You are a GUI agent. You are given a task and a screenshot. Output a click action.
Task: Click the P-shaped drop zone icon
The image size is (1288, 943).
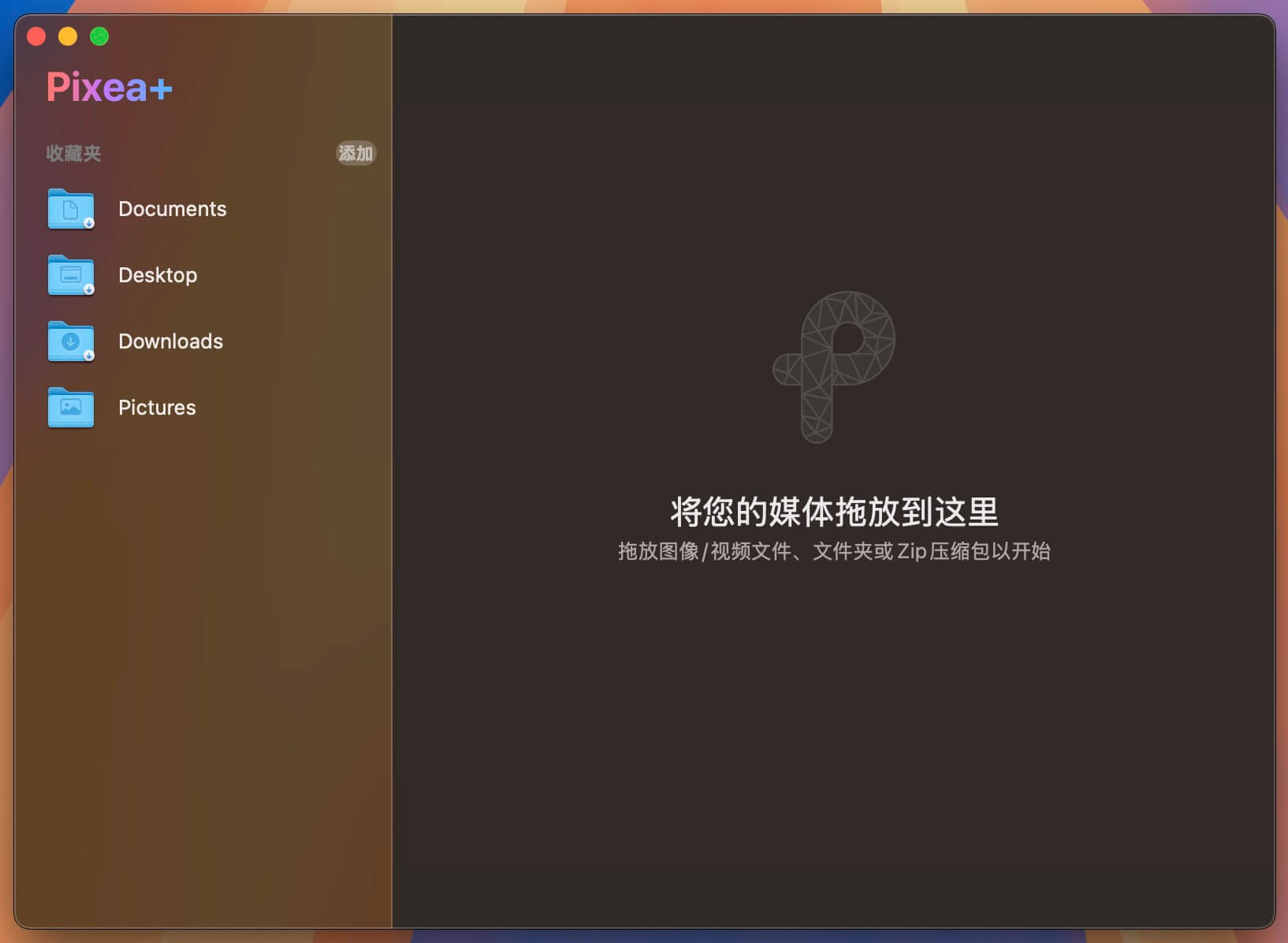pos(834,367)
